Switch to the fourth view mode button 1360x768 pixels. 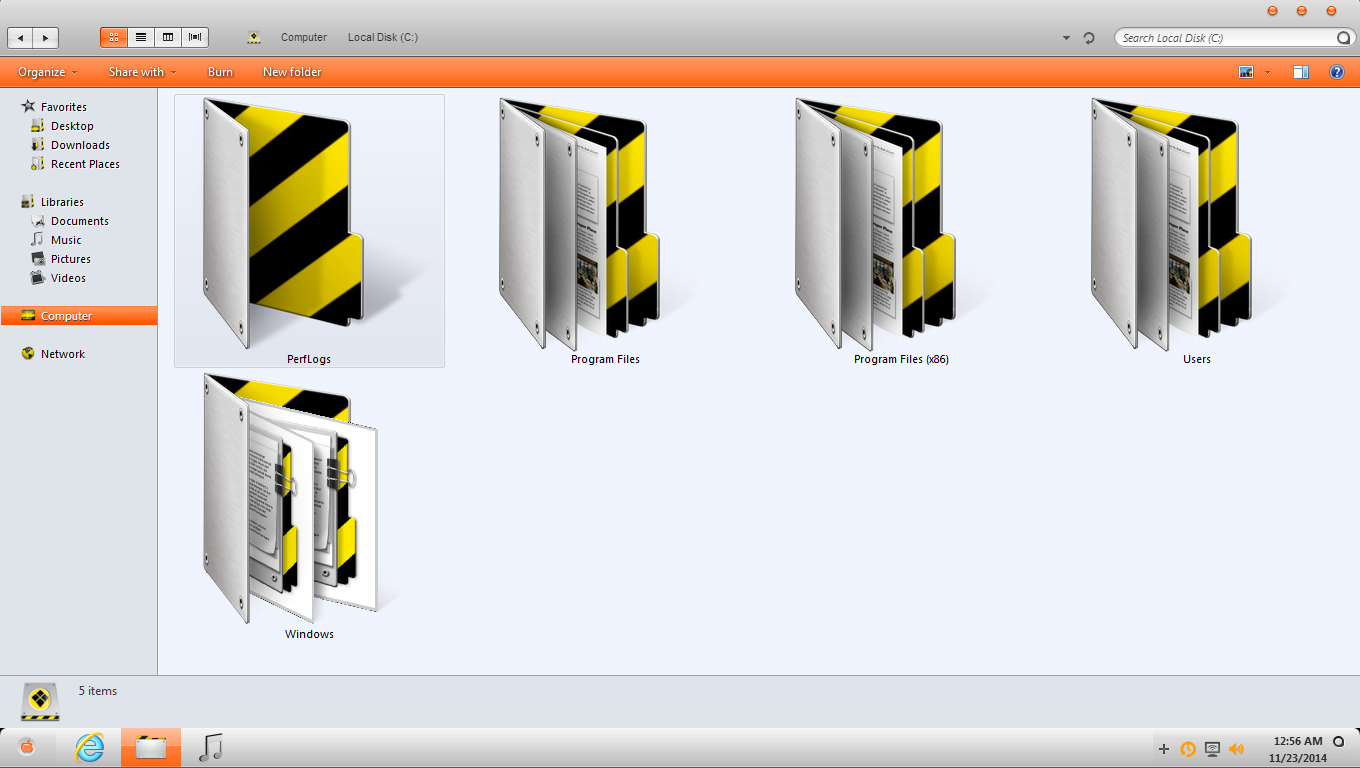pos(195,37)
